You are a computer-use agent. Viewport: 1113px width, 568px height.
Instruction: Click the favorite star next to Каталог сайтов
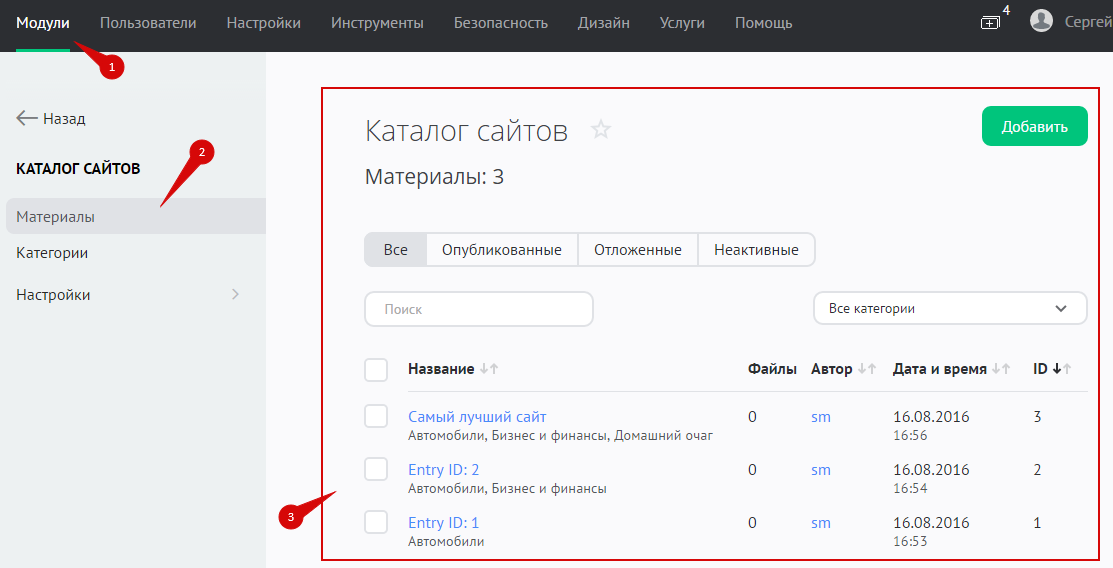601,130
